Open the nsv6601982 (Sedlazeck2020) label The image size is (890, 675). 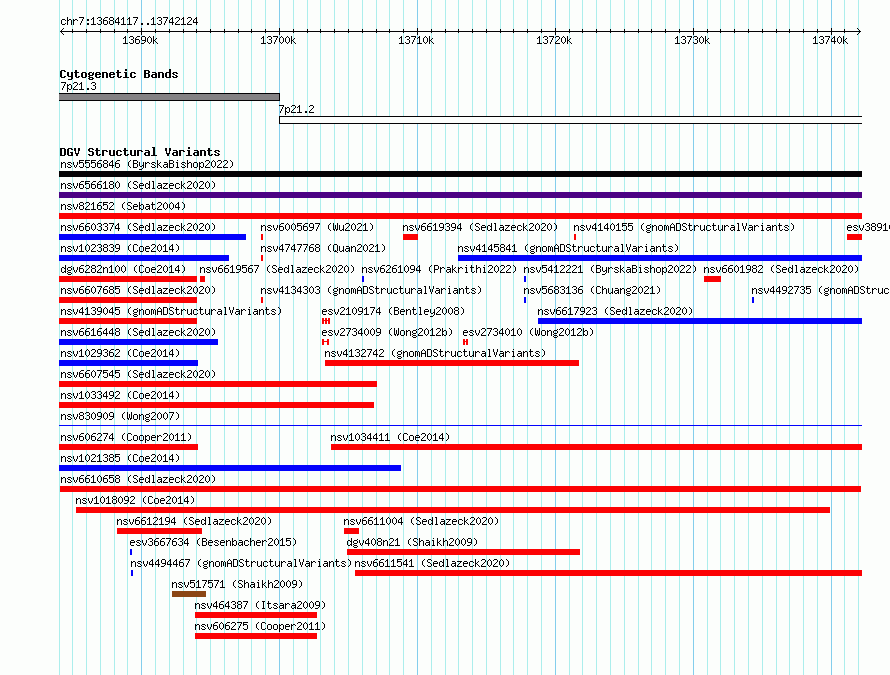pyautogui.click(x=781, y=270)
